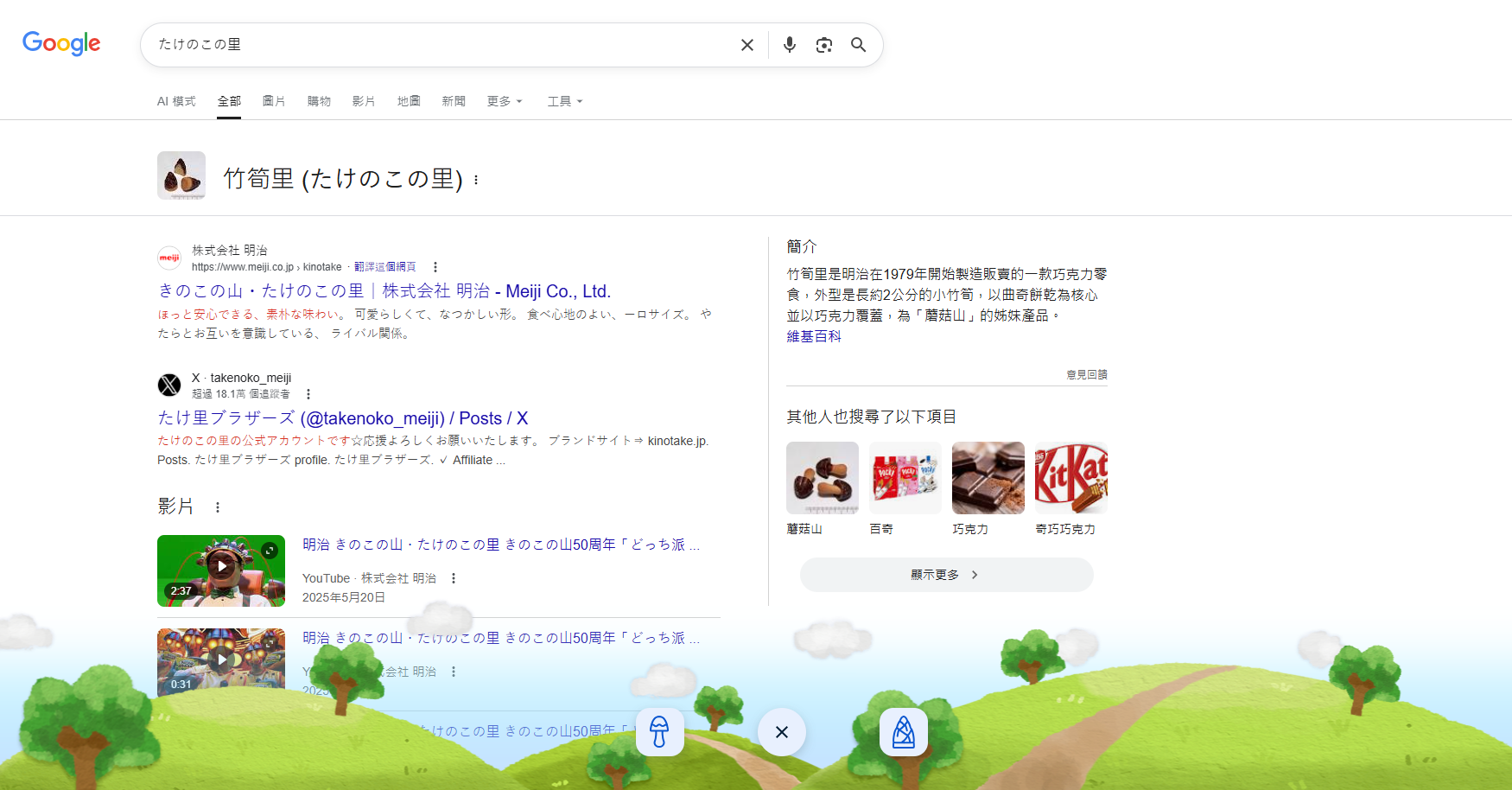Image resolution: width=1512 pixels, height=790 pixels.
Task: Open the 更多 dropdown menu
Action: (x=504, y=101)
